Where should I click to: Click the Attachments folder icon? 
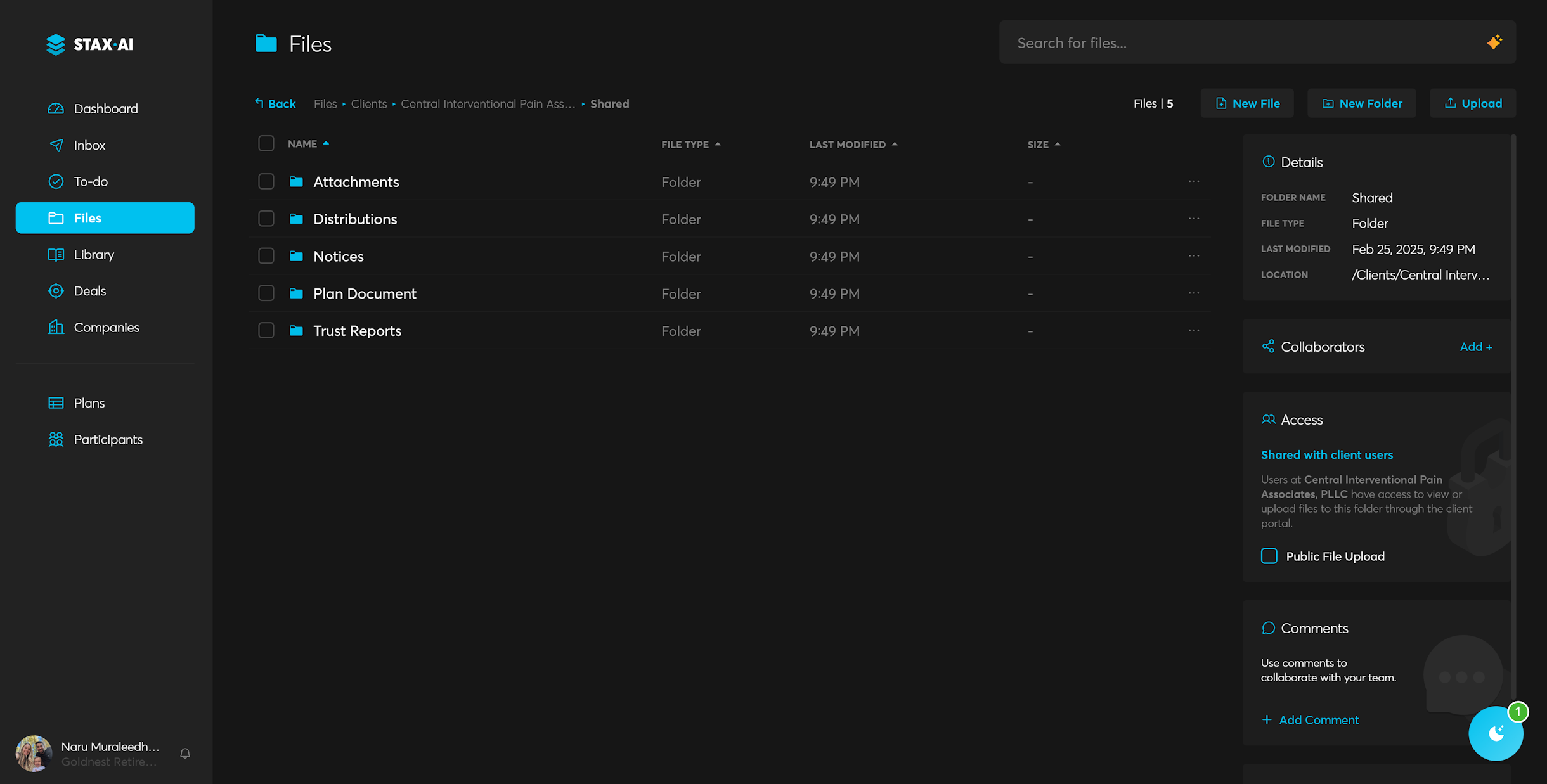(296, 182)
